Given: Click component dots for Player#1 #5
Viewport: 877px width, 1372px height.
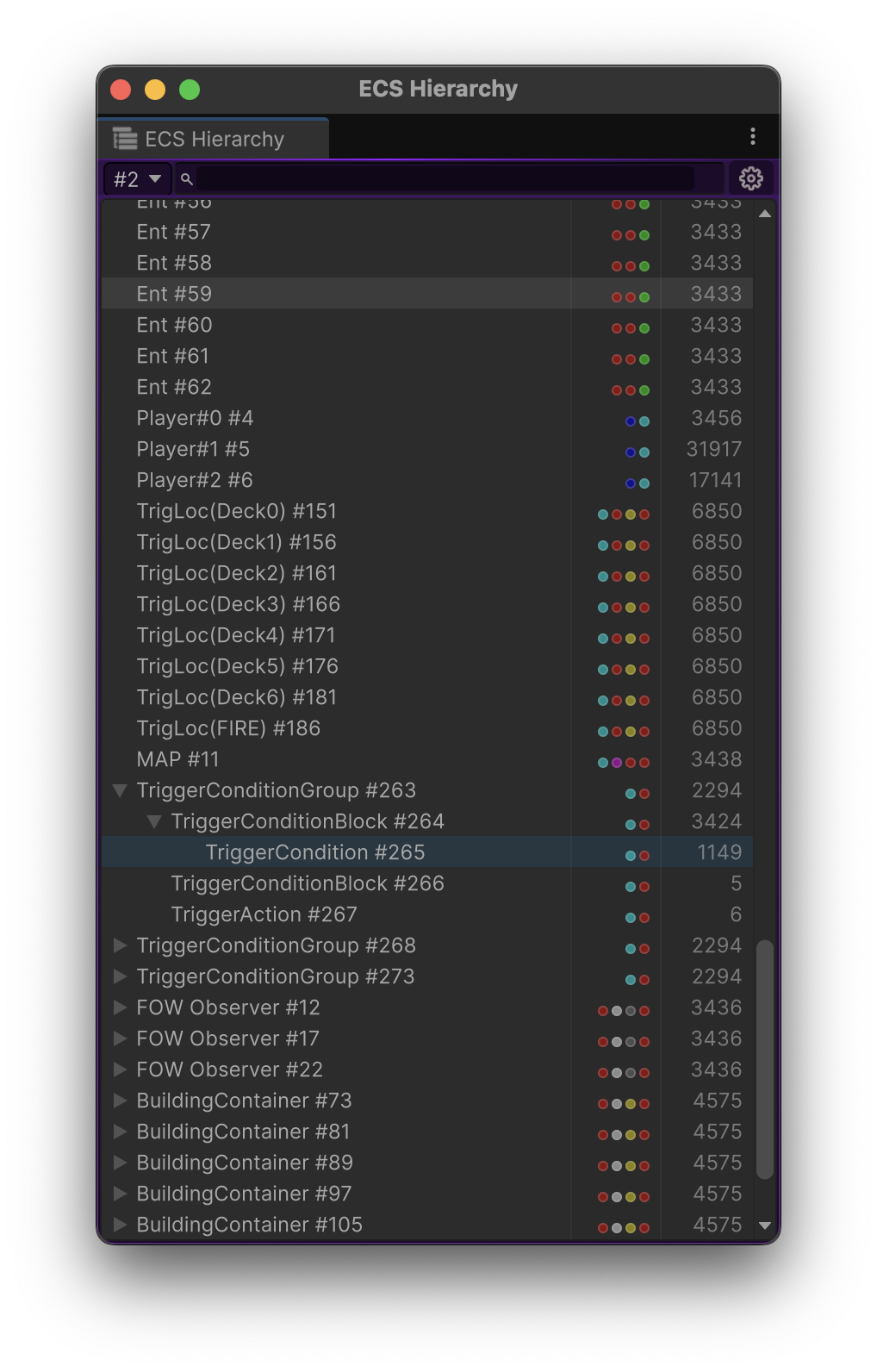Looking at the screenshot, I should click(638, 452).
